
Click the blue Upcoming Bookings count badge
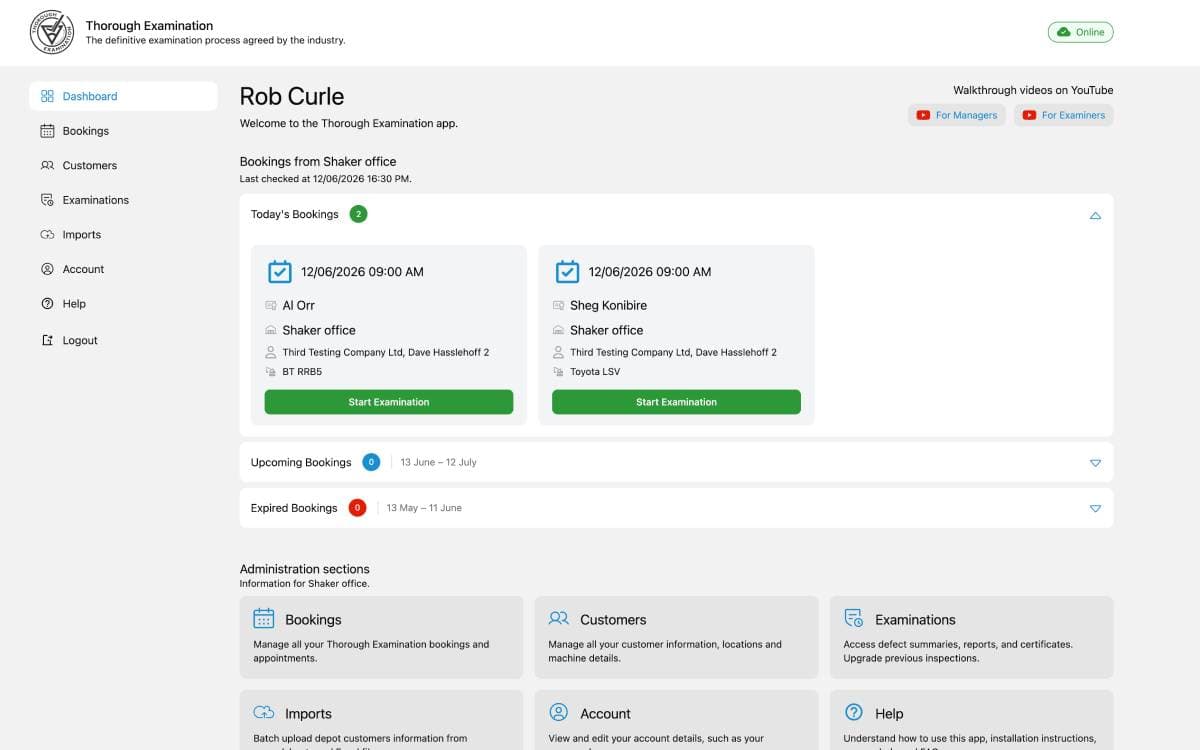click(x=371, y=462)
